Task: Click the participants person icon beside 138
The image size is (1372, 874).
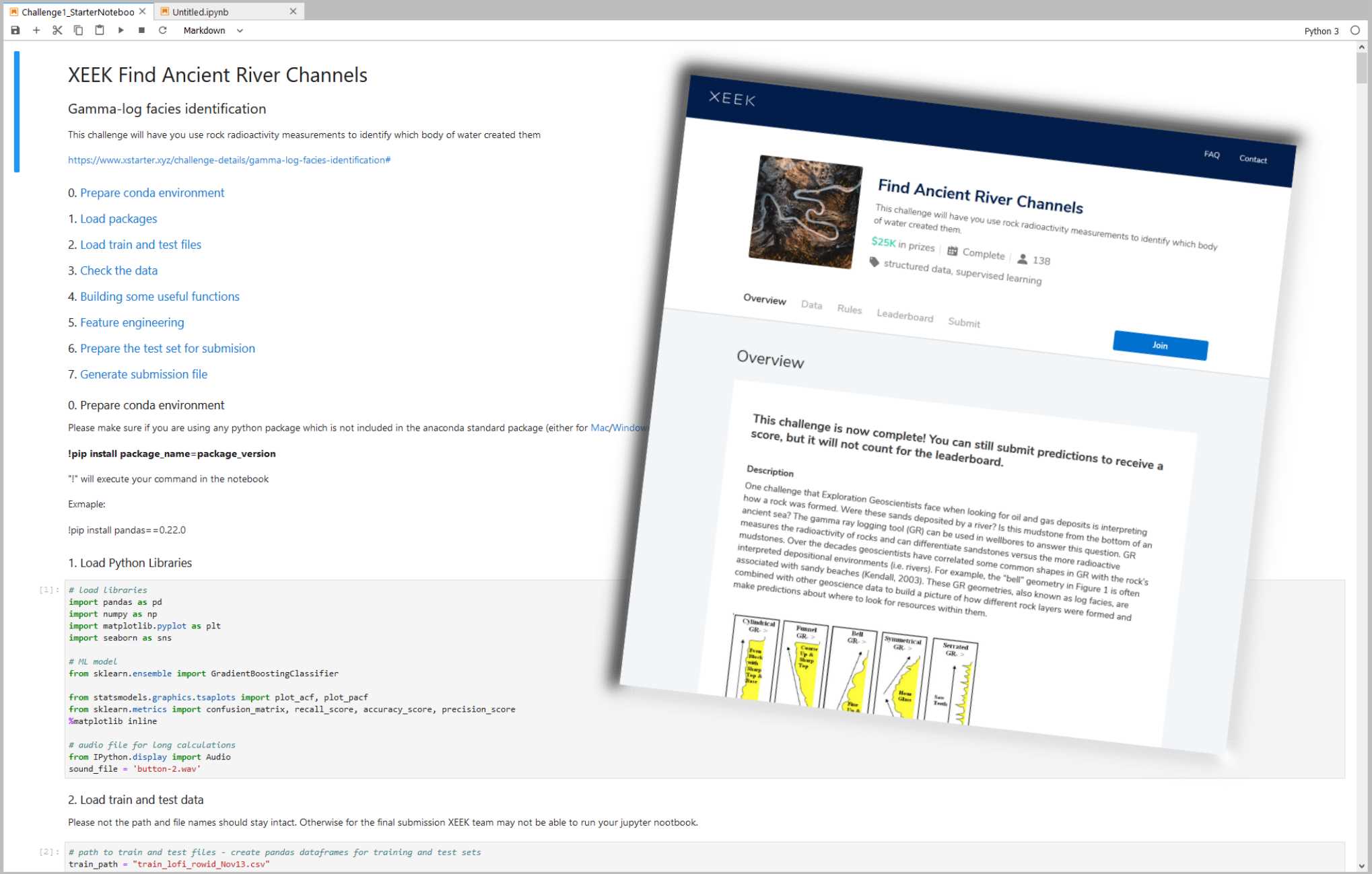Action: coord(1022,258)
